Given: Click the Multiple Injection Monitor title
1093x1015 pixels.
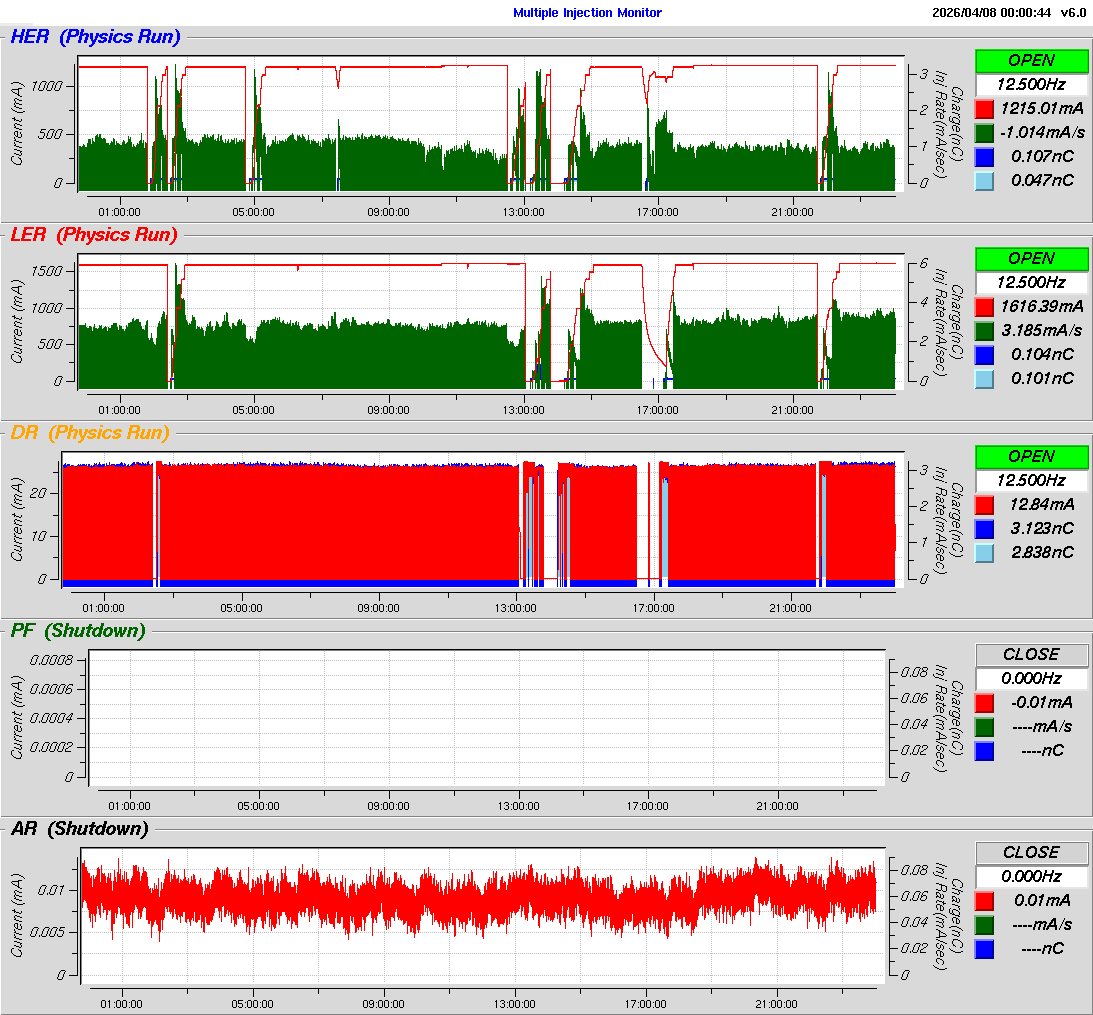Looking at the screenshot, I should [x=587, y=13].
